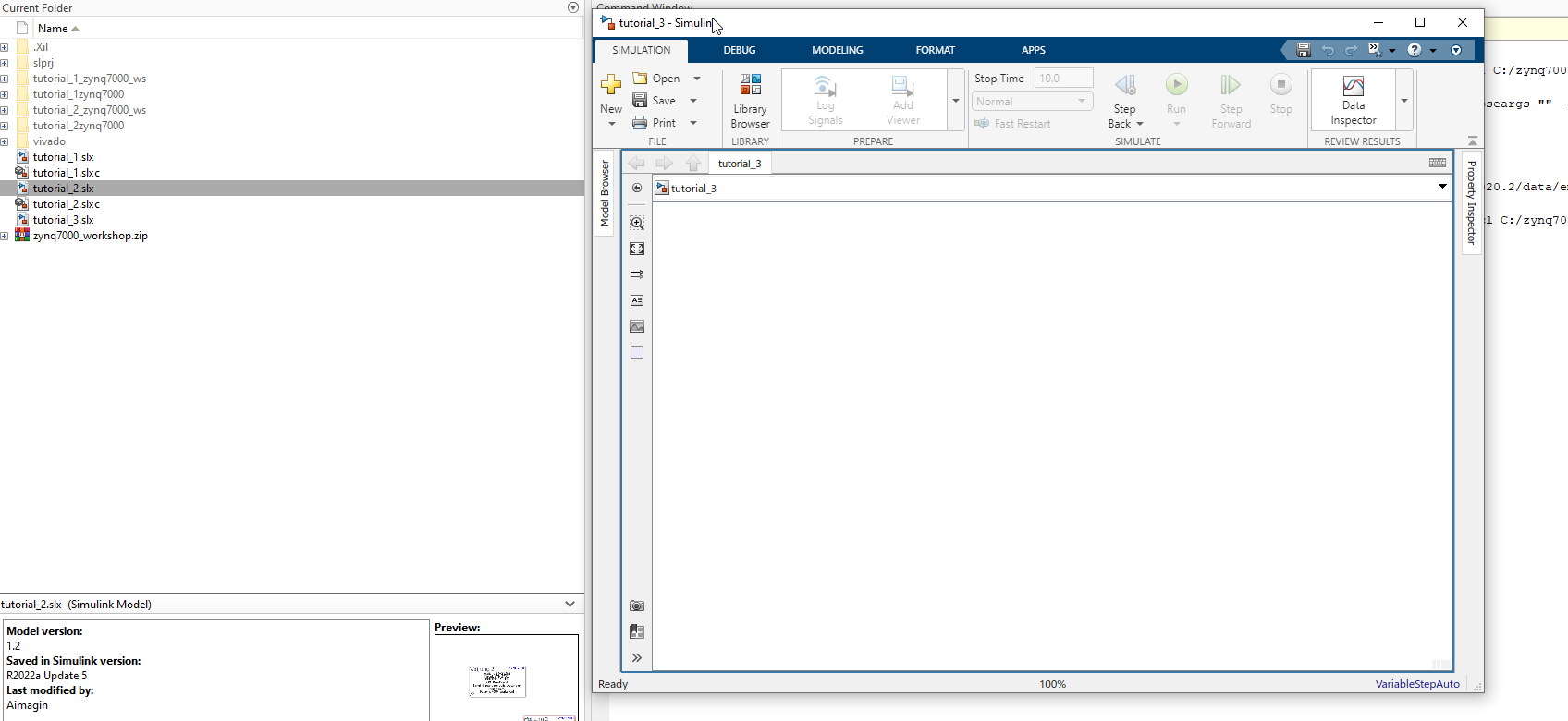This screenshot has width=1568, height=721.
Task: Collapse the file details panel chevron
Action: tap(570, 604)
